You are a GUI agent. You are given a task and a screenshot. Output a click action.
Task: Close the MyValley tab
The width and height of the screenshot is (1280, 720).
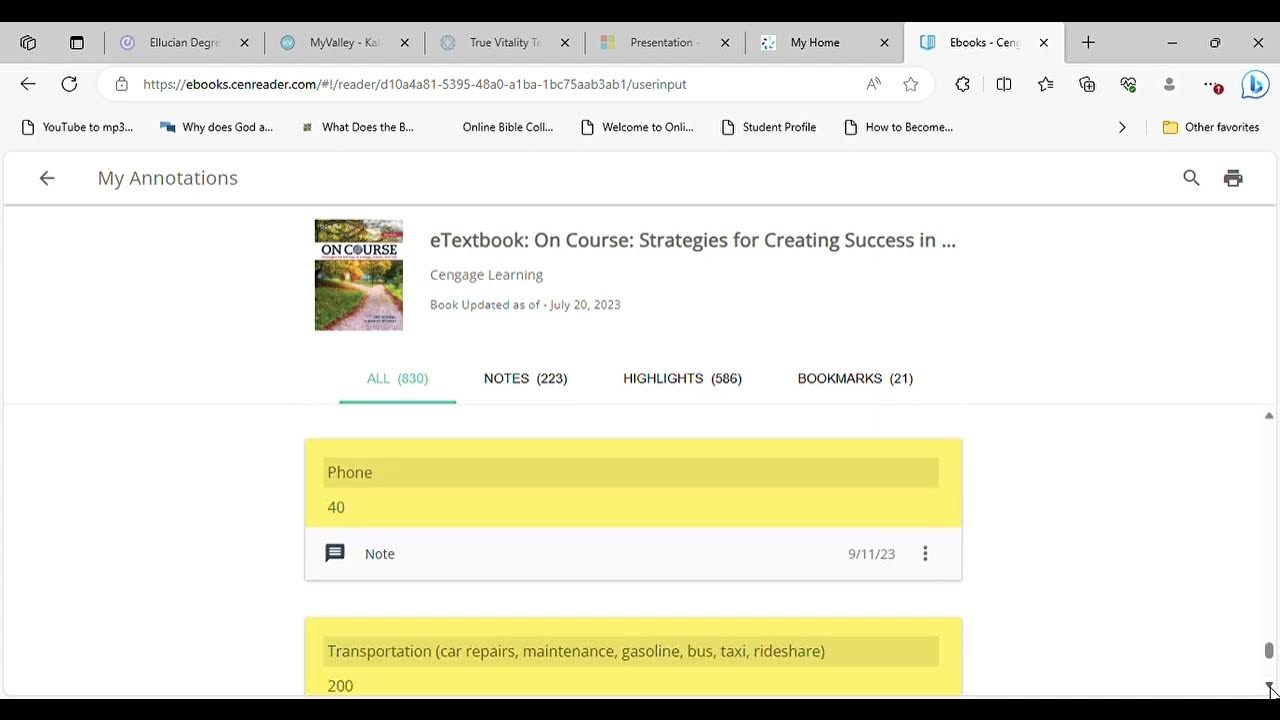pyautogui.click(x=404, y=43)
